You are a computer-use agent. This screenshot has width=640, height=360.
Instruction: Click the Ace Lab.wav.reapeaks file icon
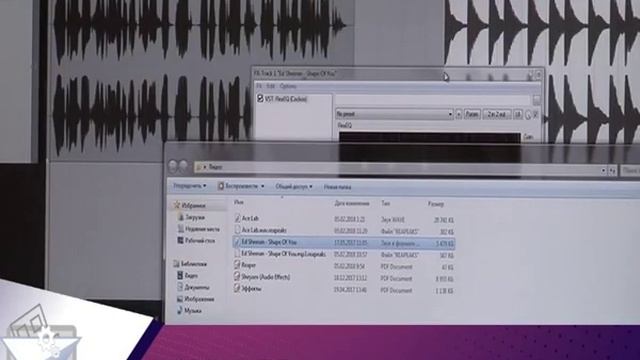tap(238, 230)
